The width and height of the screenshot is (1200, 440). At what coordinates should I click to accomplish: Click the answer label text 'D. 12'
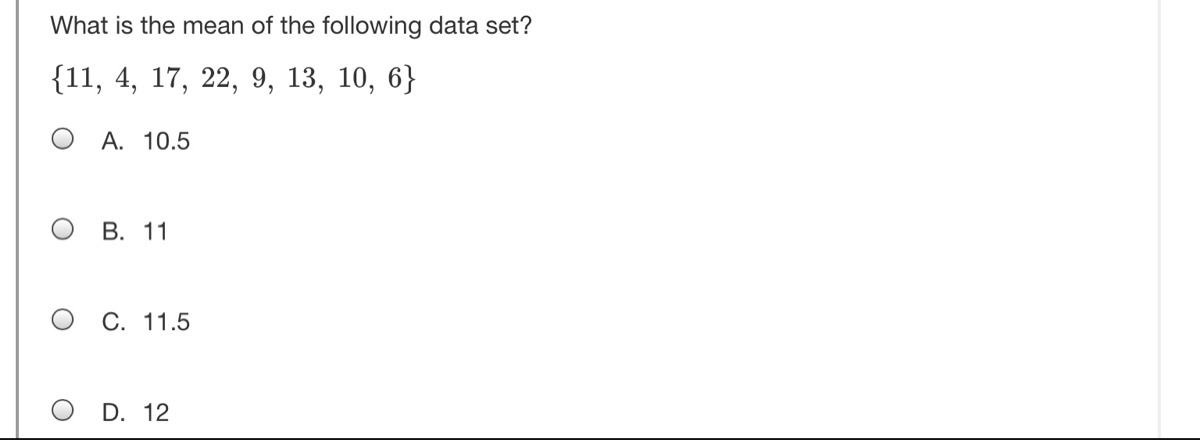[x=136, y=412]
